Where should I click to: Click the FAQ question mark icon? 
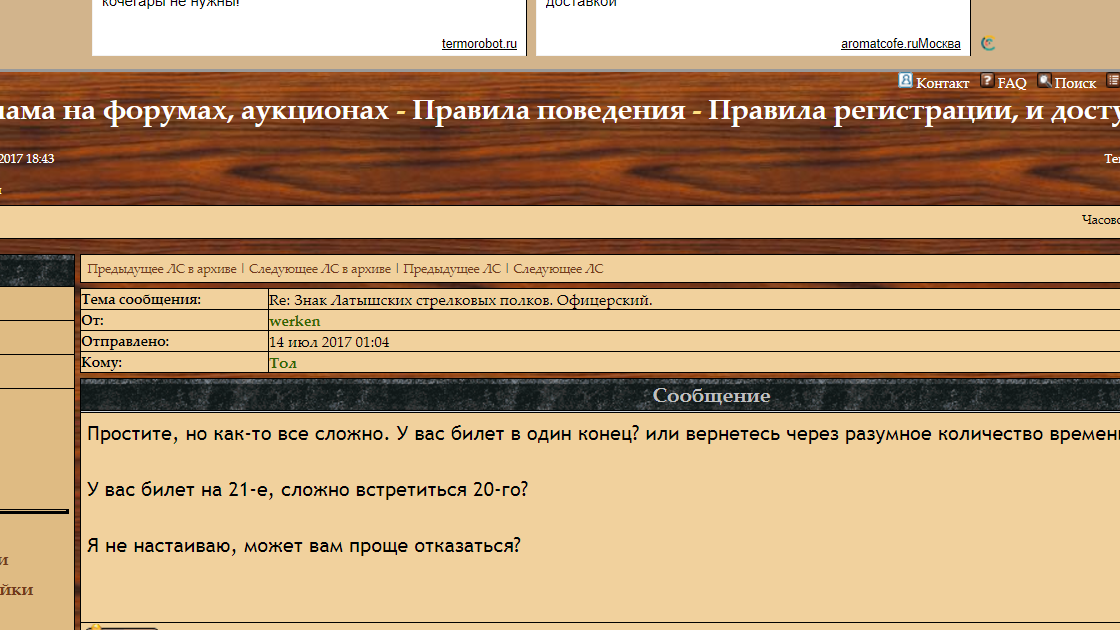[x=987, y=81]
